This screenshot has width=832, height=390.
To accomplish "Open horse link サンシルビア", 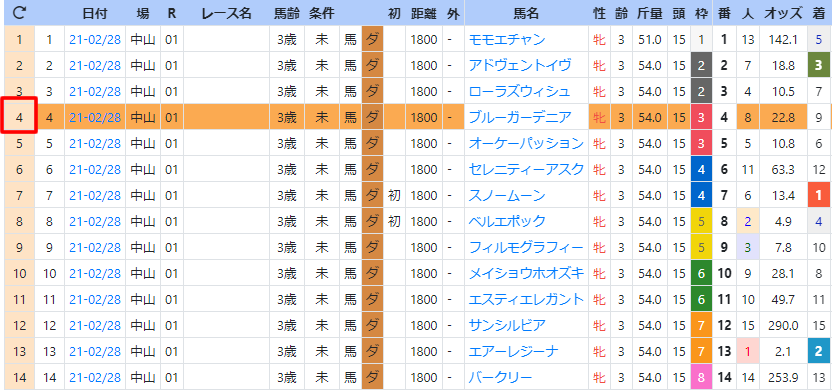I will [x=507, y=325].
